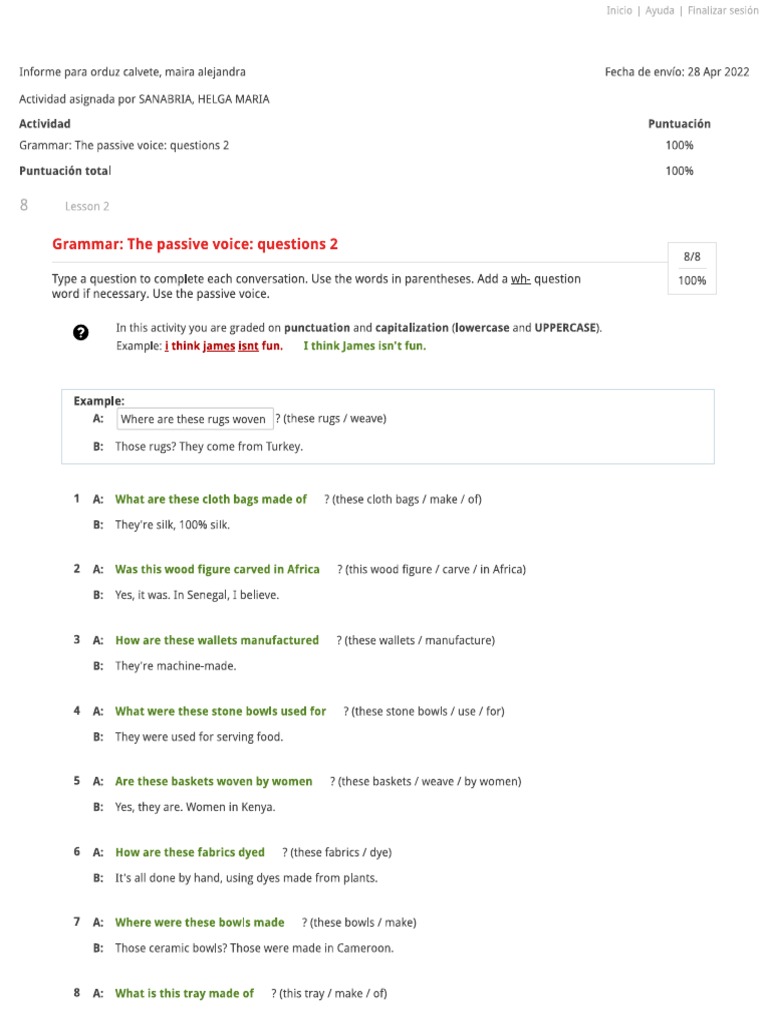Viewport: 768px width, 1024px height.
Task: Click the Puntuación column header
Action: pos(679,124)
